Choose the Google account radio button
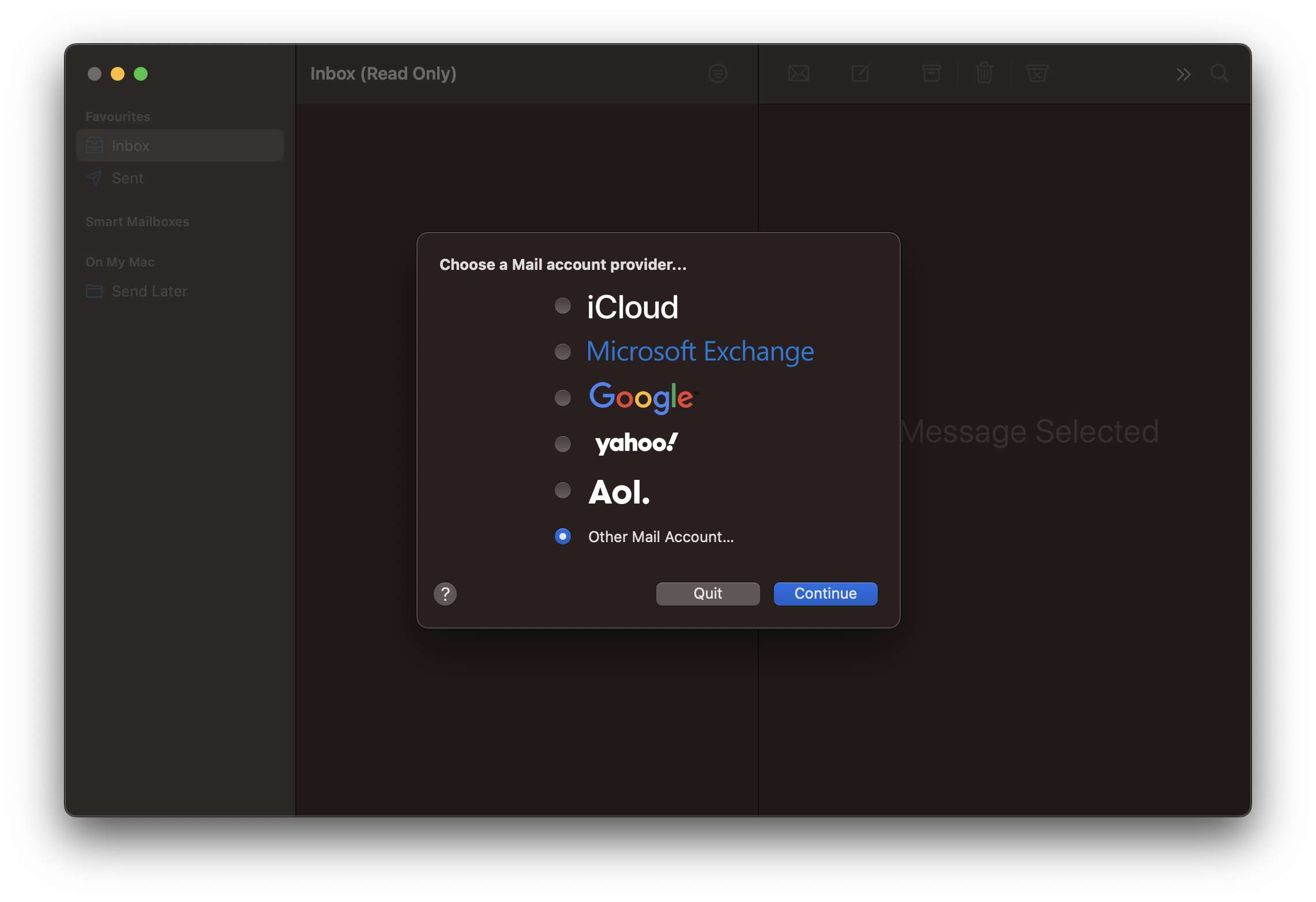This screenshot has height=902, width=1316. click(x=562, y=398)
